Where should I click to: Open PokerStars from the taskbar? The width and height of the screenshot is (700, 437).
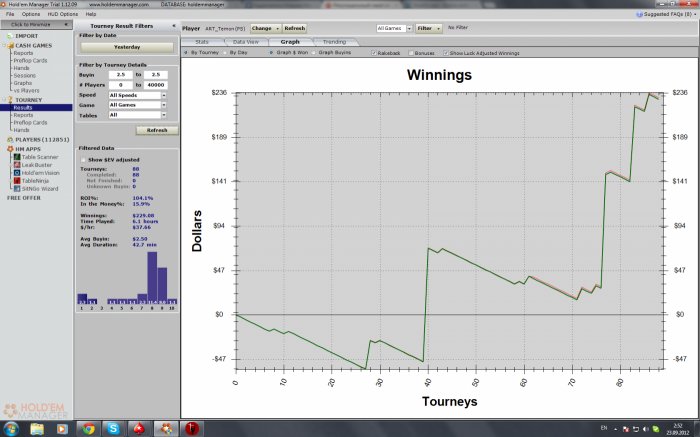[139, 429]
